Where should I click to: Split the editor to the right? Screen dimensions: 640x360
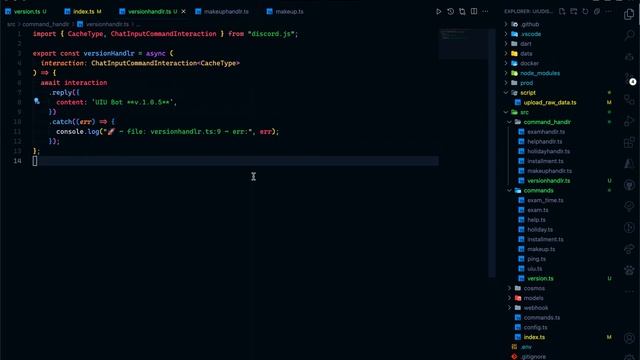(474, 11)
